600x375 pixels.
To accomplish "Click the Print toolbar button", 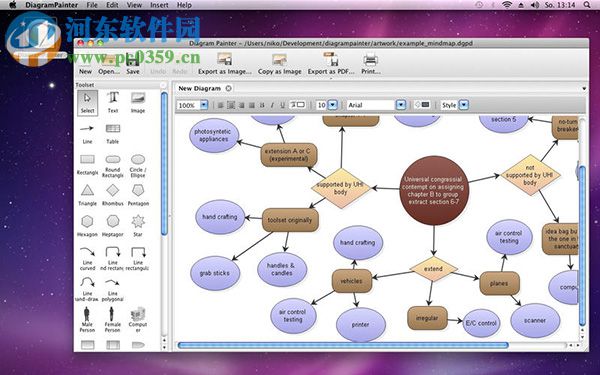I will pyautogui.click(x=371, y=64).
